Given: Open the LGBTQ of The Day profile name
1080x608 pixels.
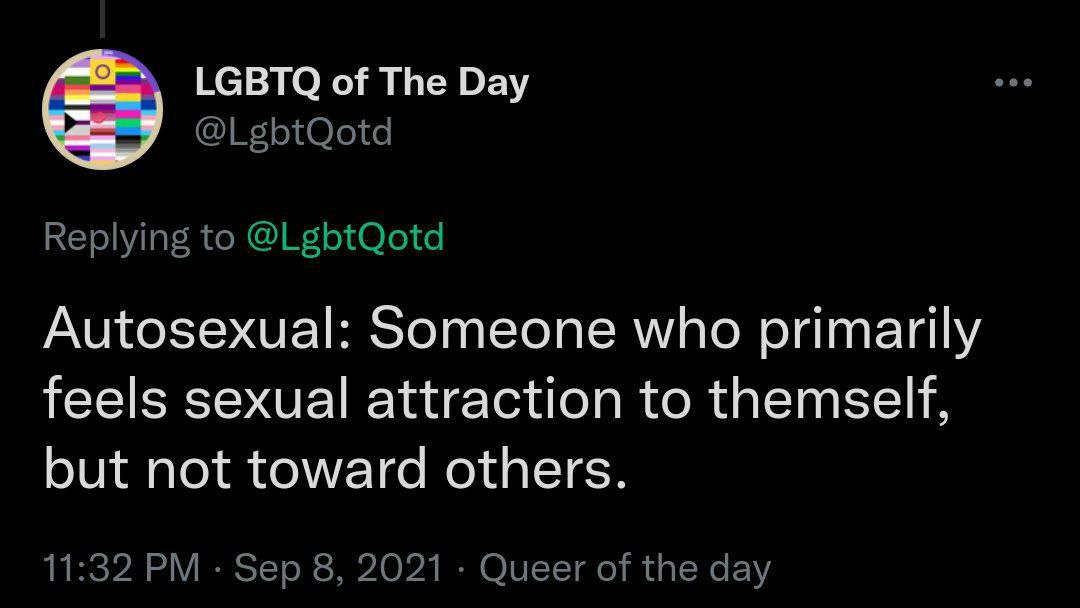Looking at the screenshot, I should pyautogui.click(x=362, y=83).
